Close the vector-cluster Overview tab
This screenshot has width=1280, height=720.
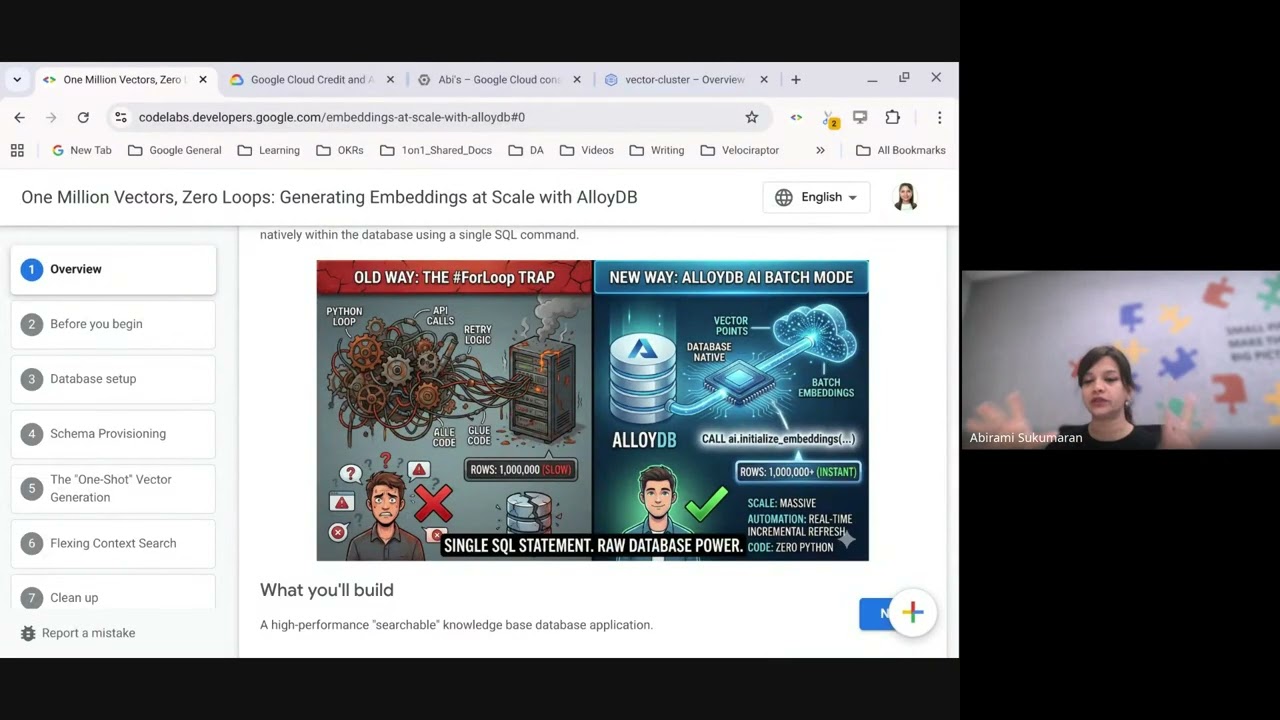tap(764, 79)
